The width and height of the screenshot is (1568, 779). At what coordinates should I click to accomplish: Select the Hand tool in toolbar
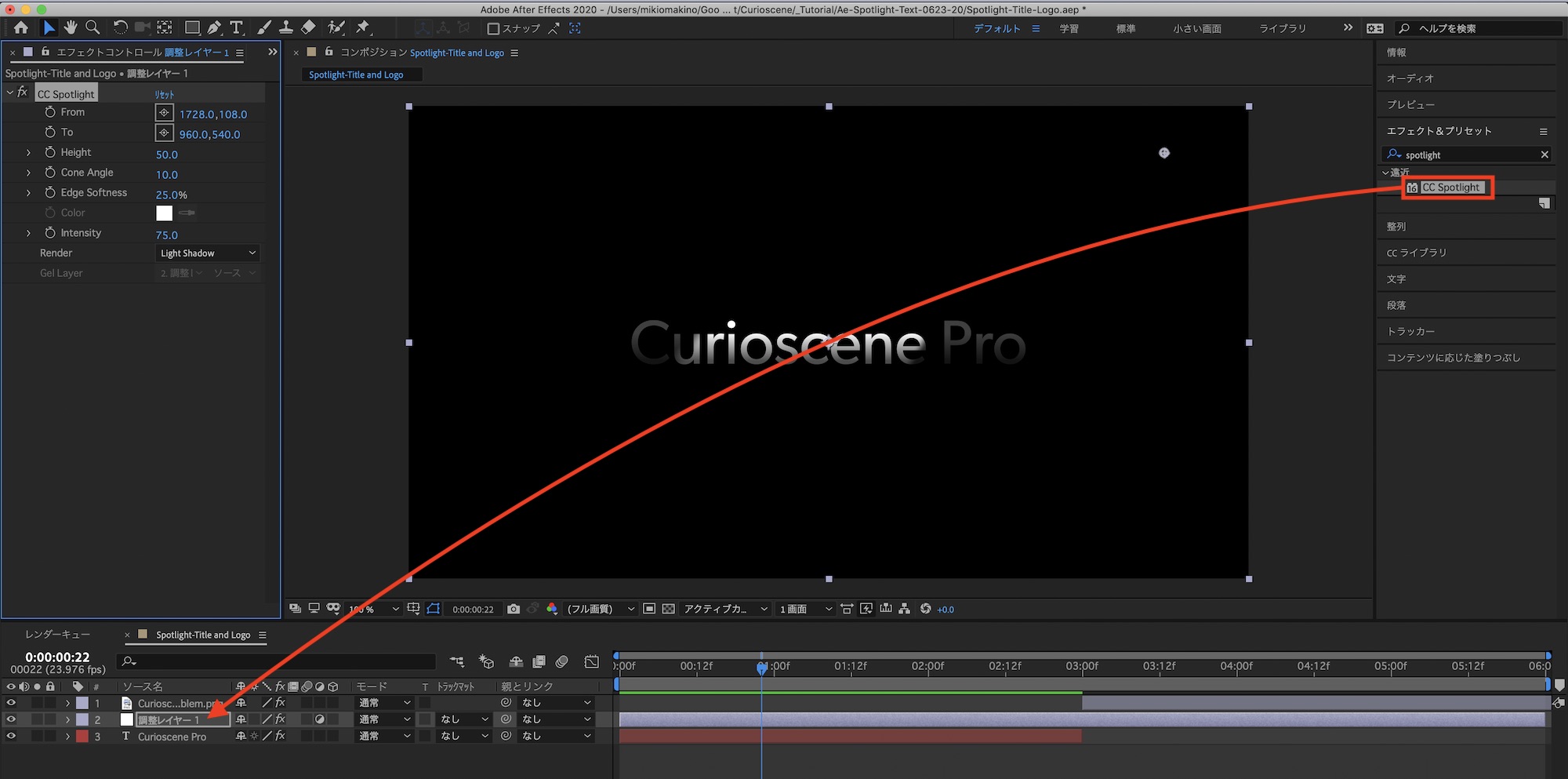coord(71,27)
